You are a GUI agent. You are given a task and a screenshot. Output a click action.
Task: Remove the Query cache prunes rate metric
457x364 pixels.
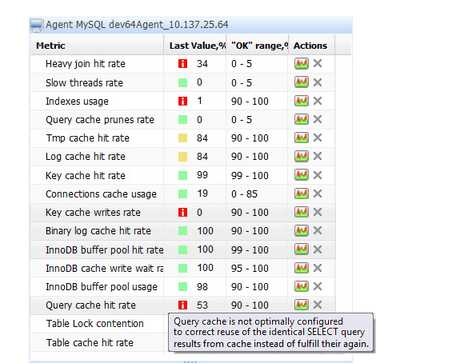pyautogui.click(x=318, y=119)
